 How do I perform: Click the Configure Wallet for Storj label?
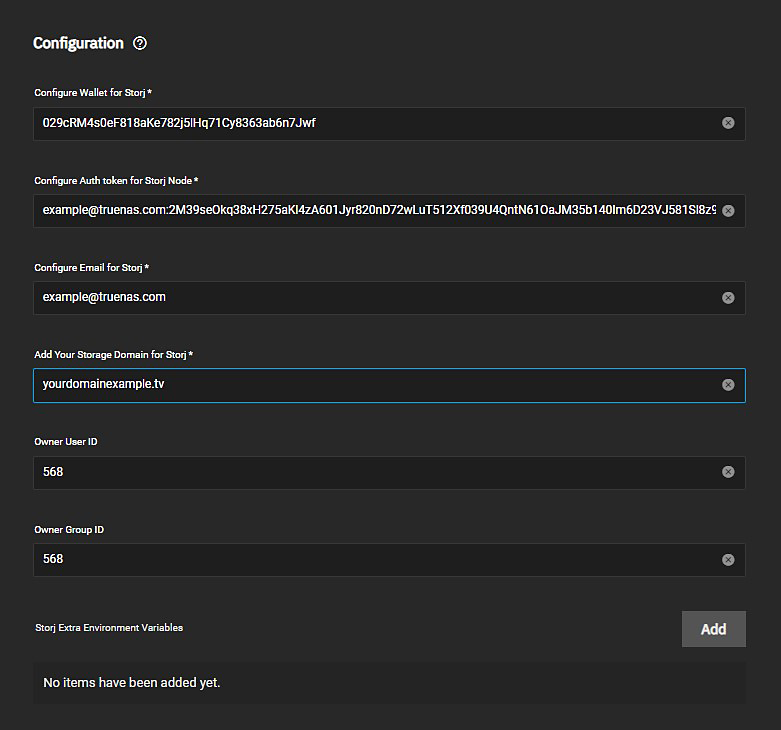click(93, 93)
